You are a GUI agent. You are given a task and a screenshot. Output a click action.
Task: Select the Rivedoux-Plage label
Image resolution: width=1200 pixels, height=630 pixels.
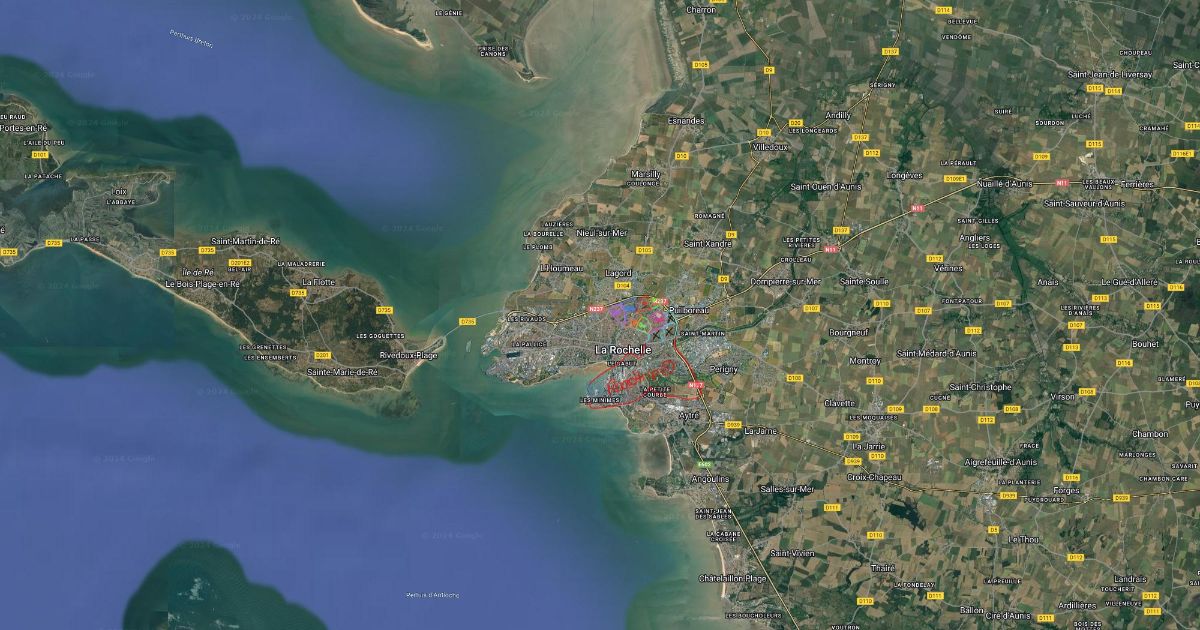point(408,355)
